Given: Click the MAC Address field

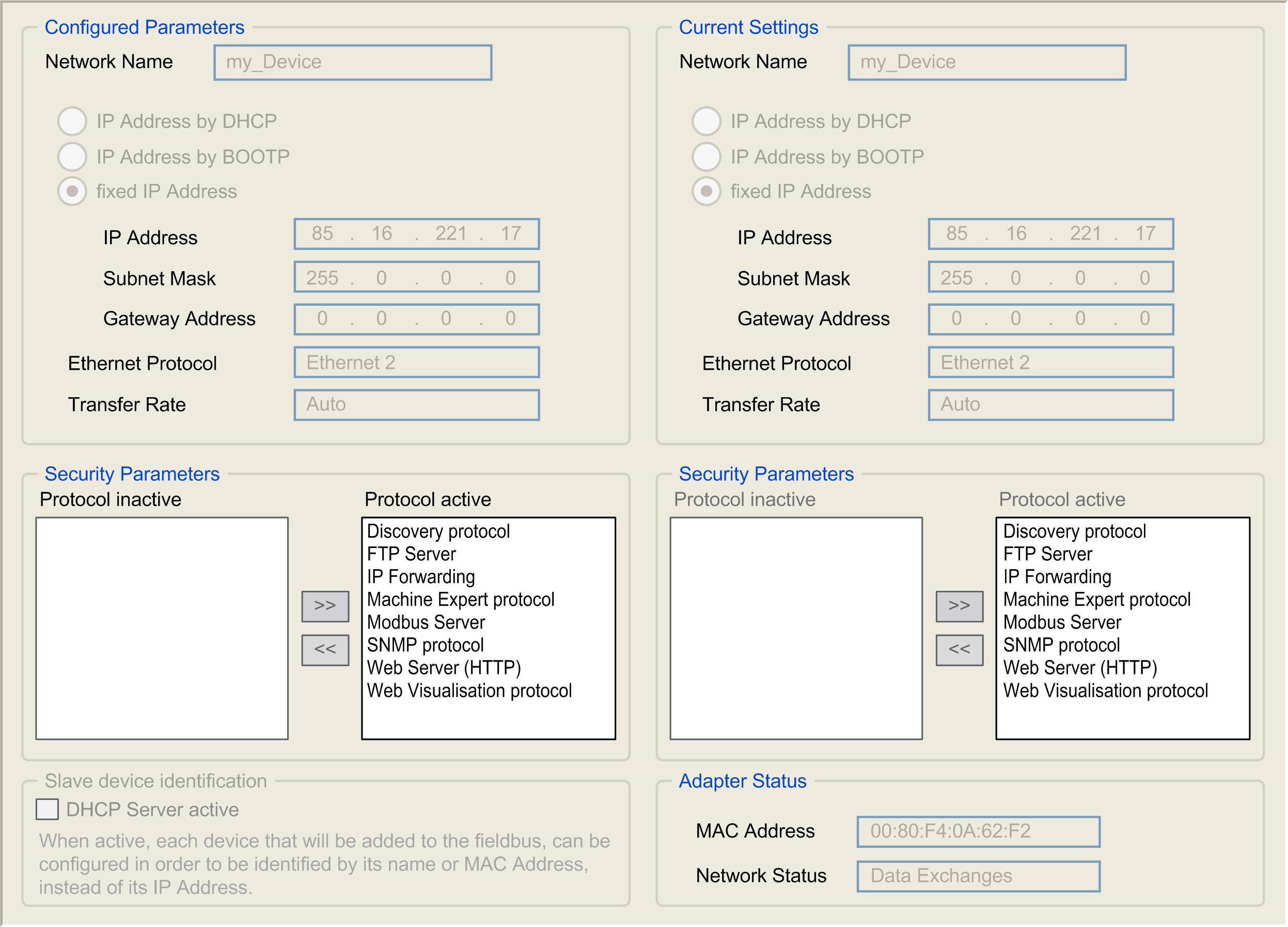Looking at the screenshot, I should (x=979, y=832).
